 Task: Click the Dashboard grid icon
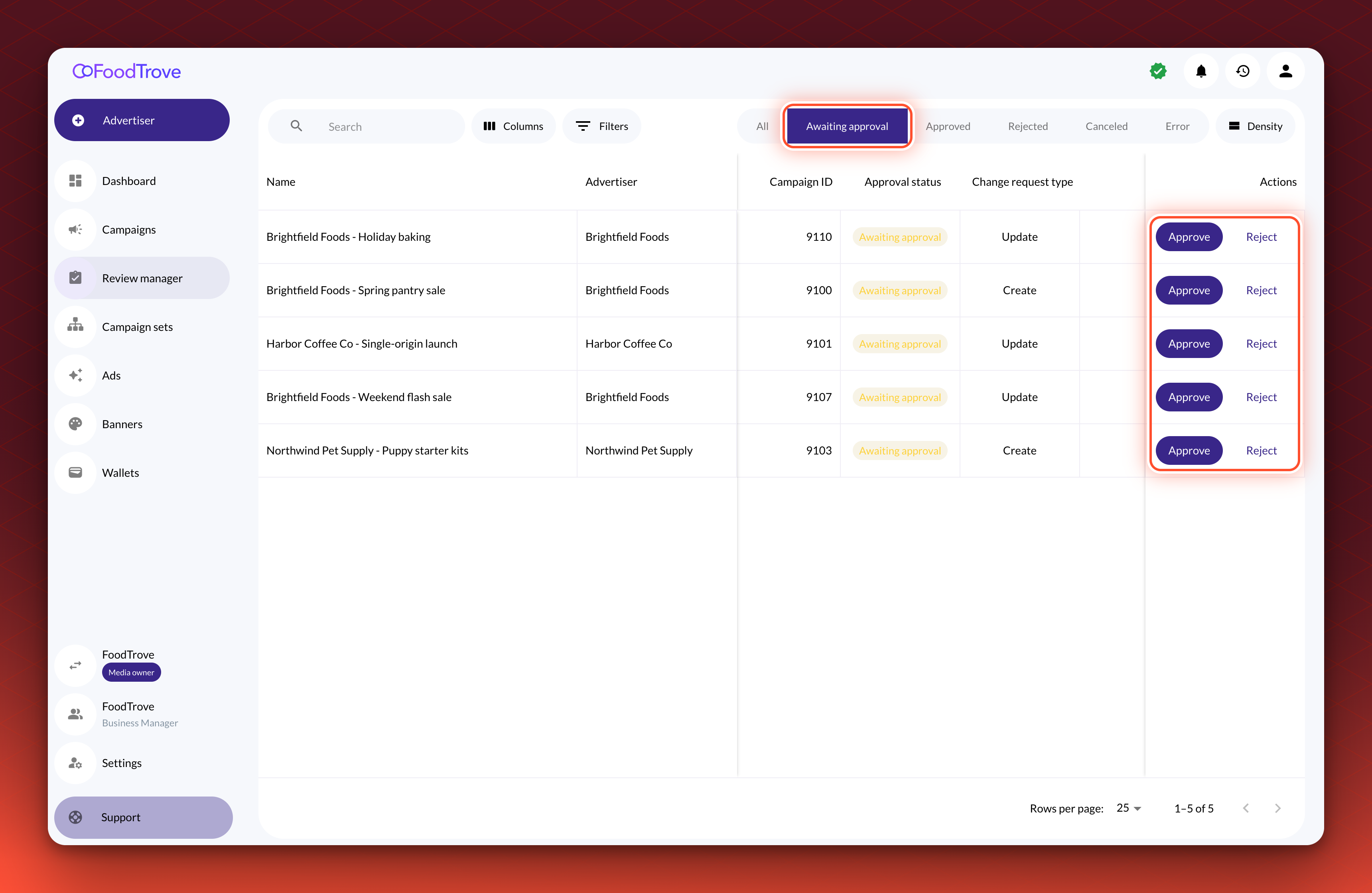[x=75, y=181]
